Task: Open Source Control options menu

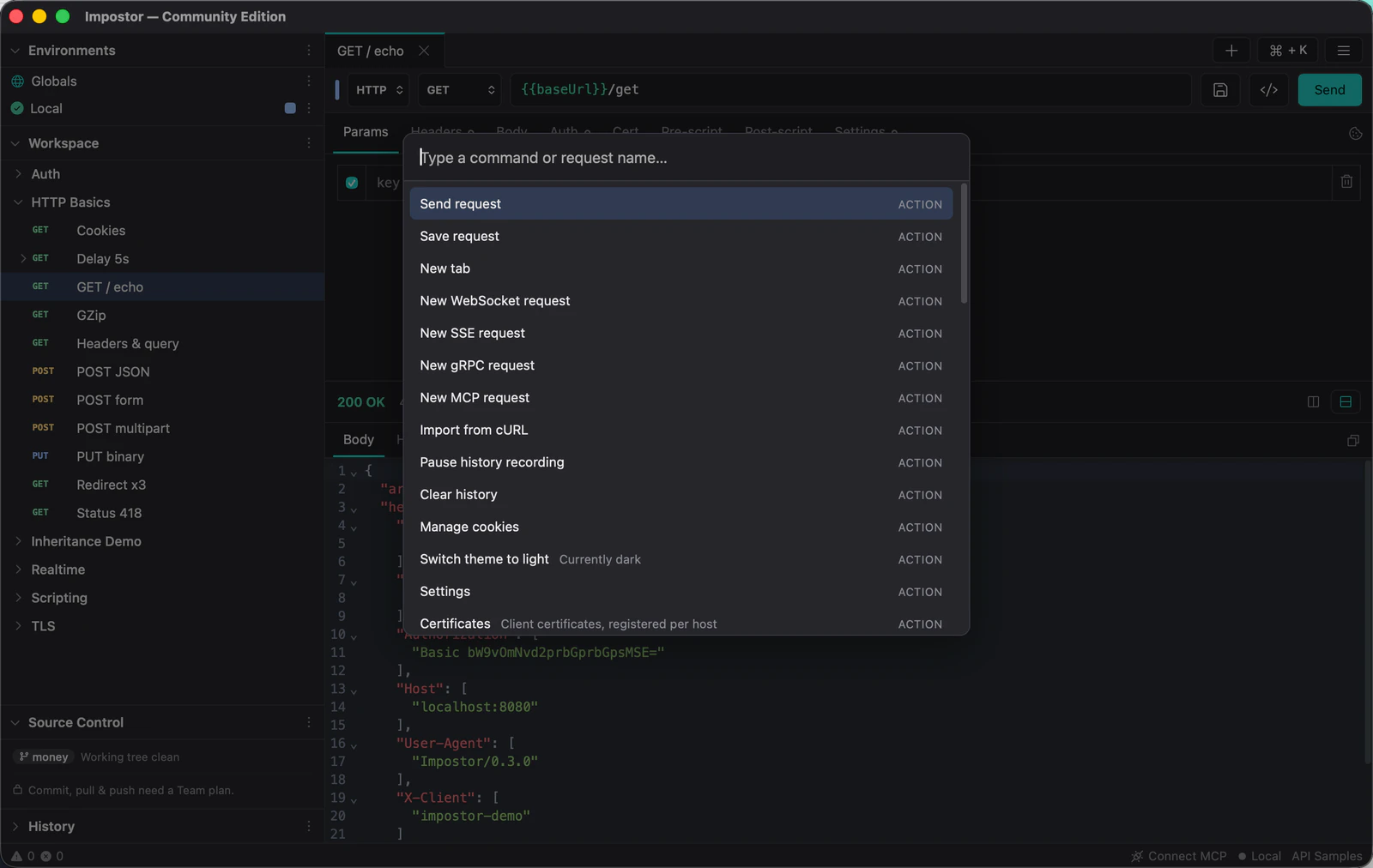Action: tap(309, 722)
